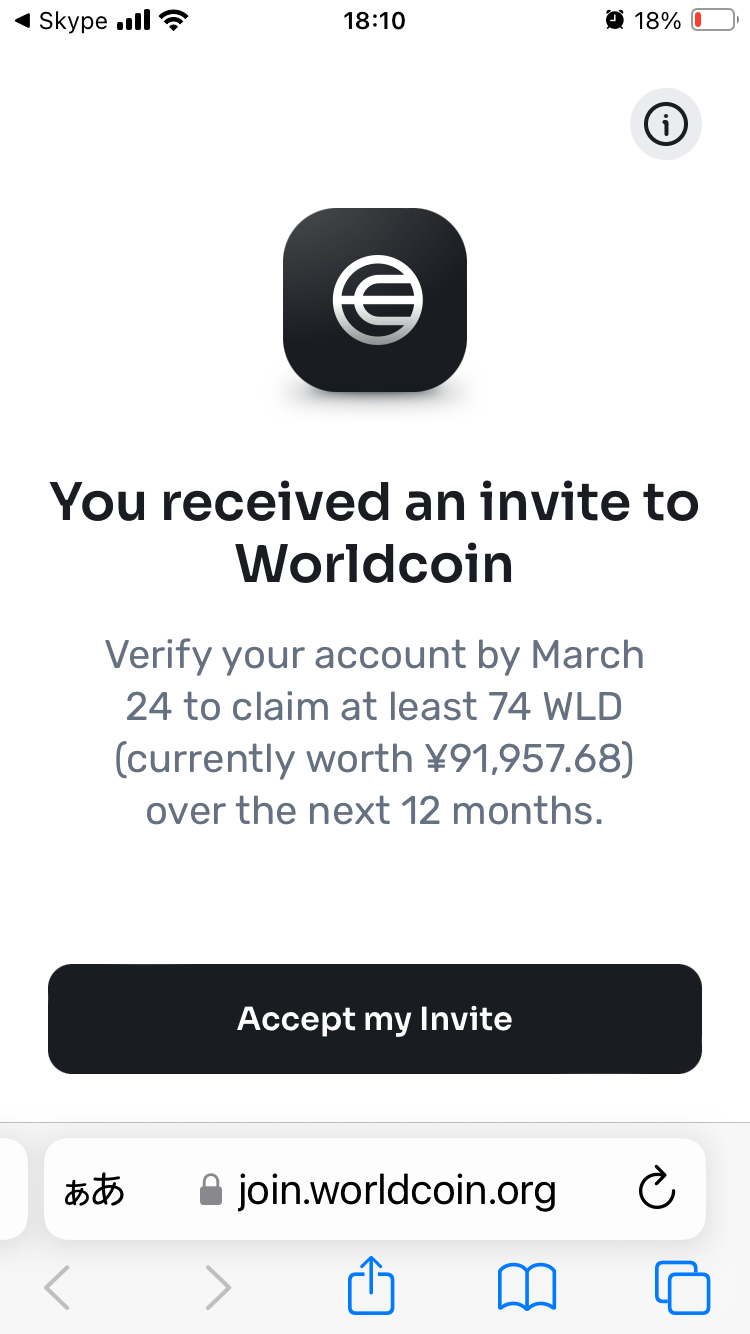Switch to the adjacent tab sliver at left
This screenshot has width=750, height=1334.
pos(13,1190)
